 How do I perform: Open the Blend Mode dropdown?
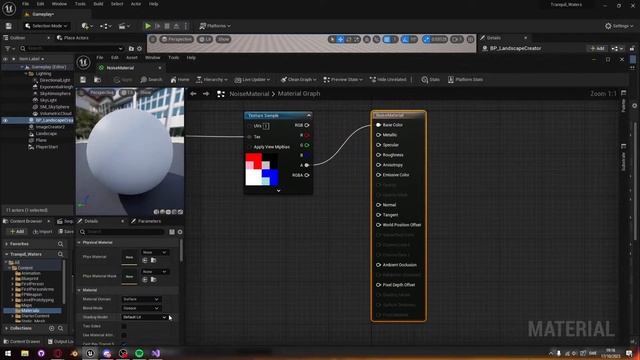tap(140, 308)
